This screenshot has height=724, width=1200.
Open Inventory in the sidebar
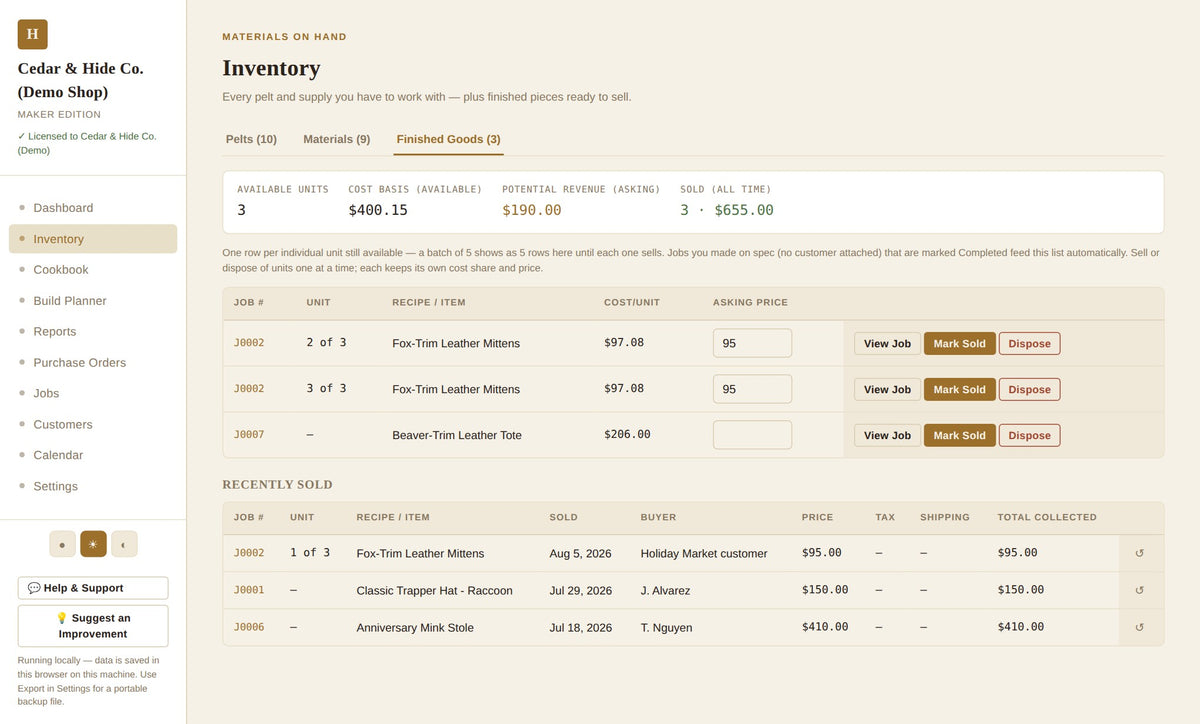[93, 239]
